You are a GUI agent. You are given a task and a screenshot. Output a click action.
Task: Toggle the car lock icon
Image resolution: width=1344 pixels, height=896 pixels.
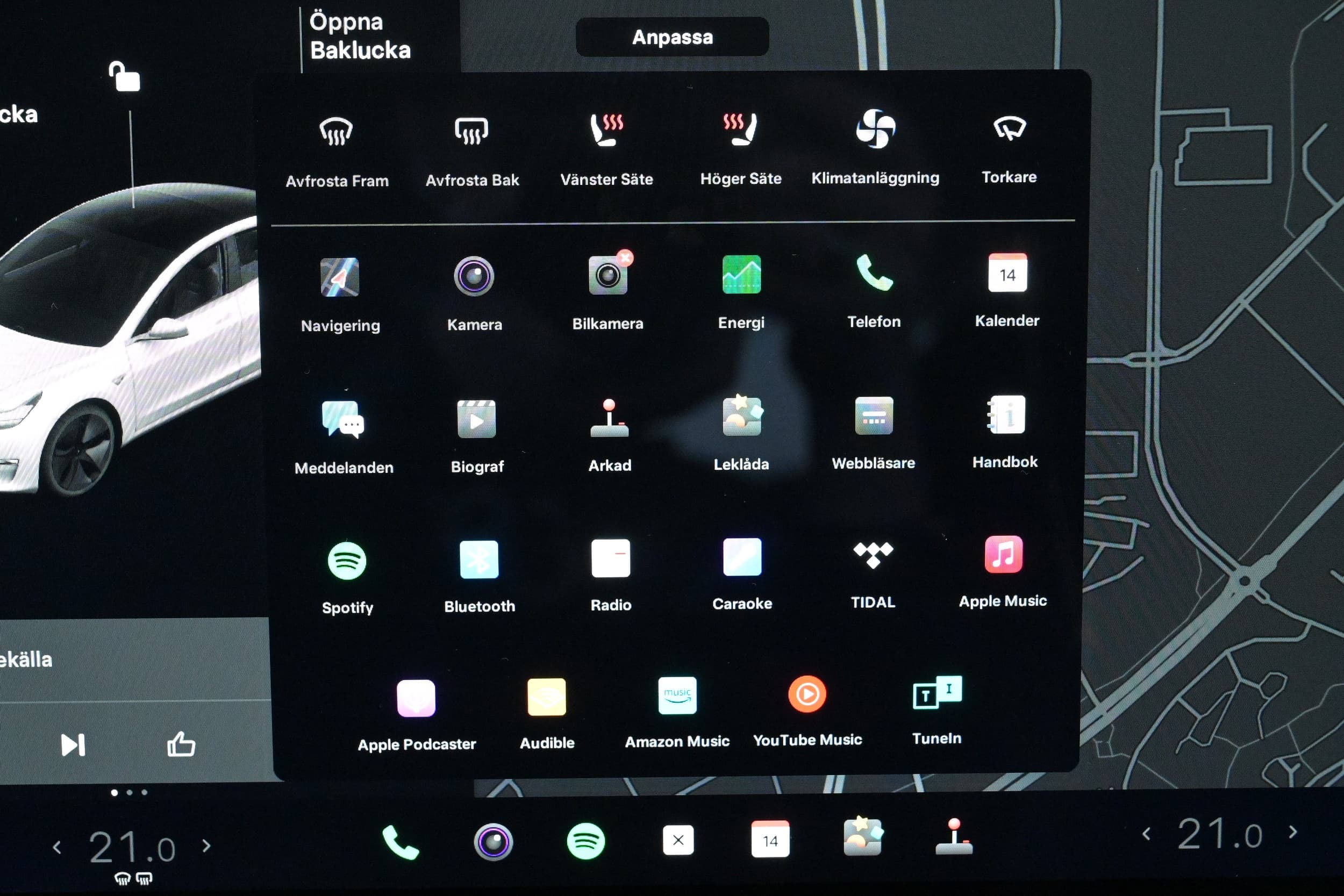pos(124,76)
